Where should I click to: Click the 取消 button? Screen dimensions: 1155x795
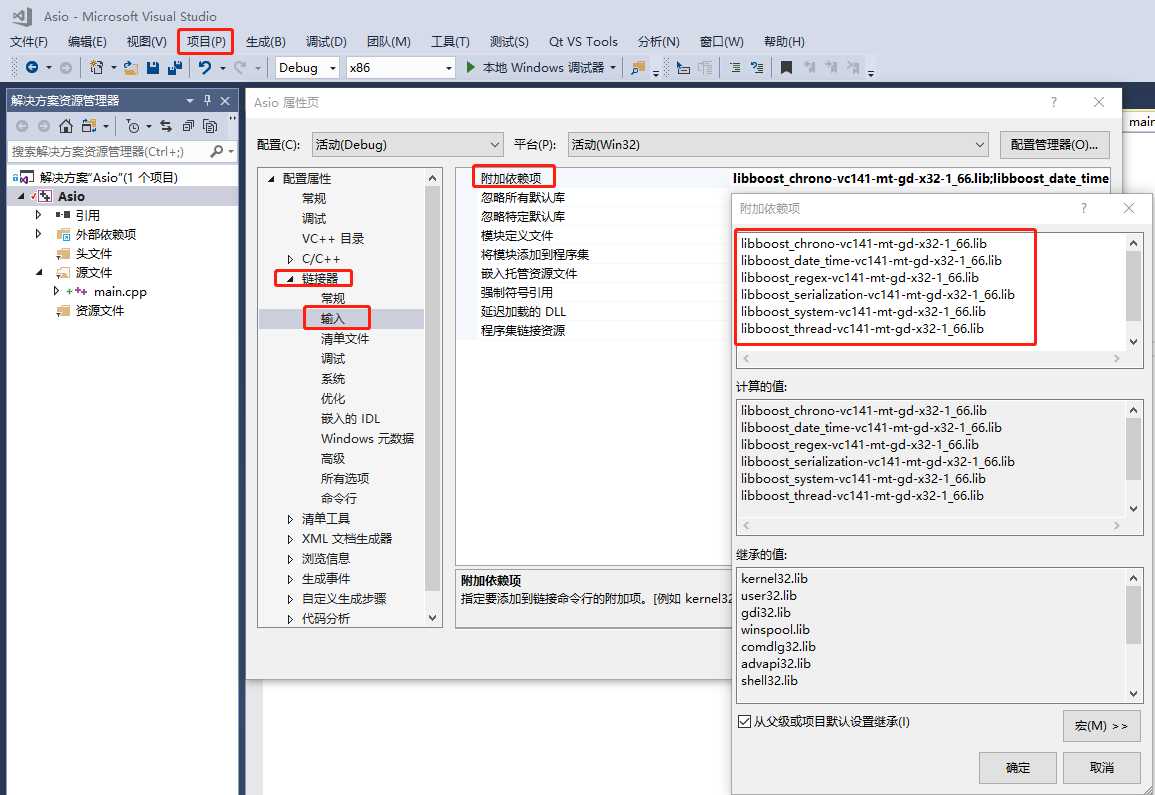[1101, 768]
